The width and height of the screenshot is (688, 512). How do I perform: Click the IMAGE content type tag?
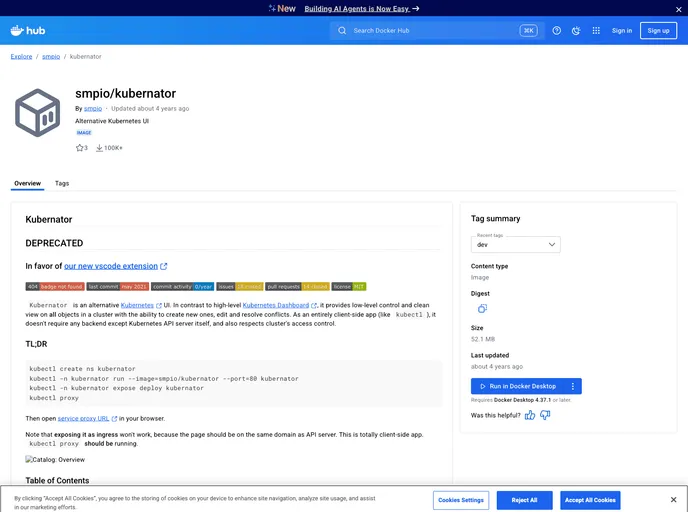(x=84, y=132)
